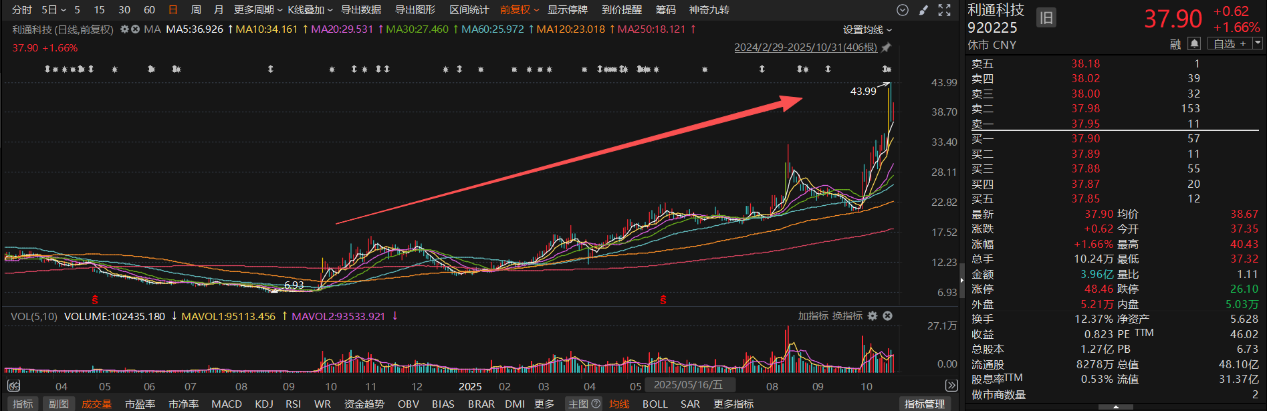Remove the MA indicator with the X icon

point(137,29)
